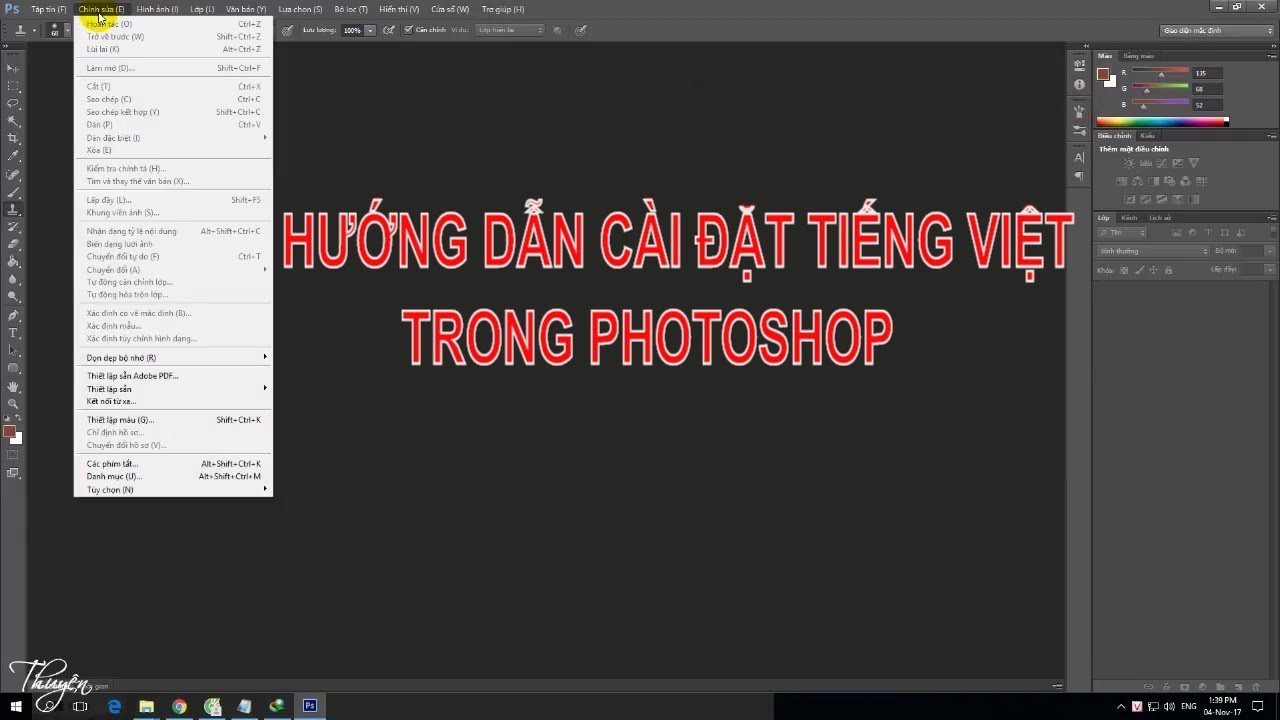This screenshot has width=1280, height=720.
Task: Choose Danh mục (U)... menu entry
Action: 173,477
